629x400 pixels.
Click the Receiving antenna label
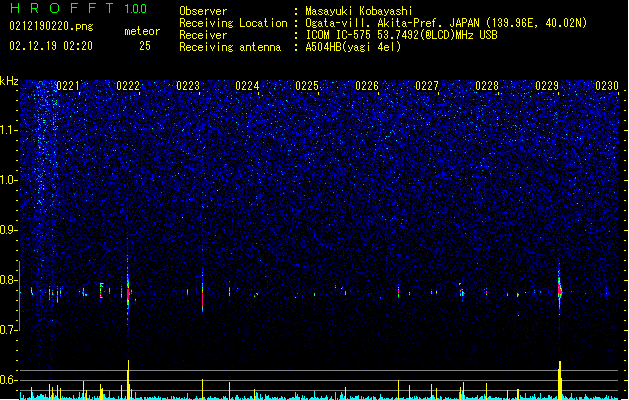click(x=230, y=47)
